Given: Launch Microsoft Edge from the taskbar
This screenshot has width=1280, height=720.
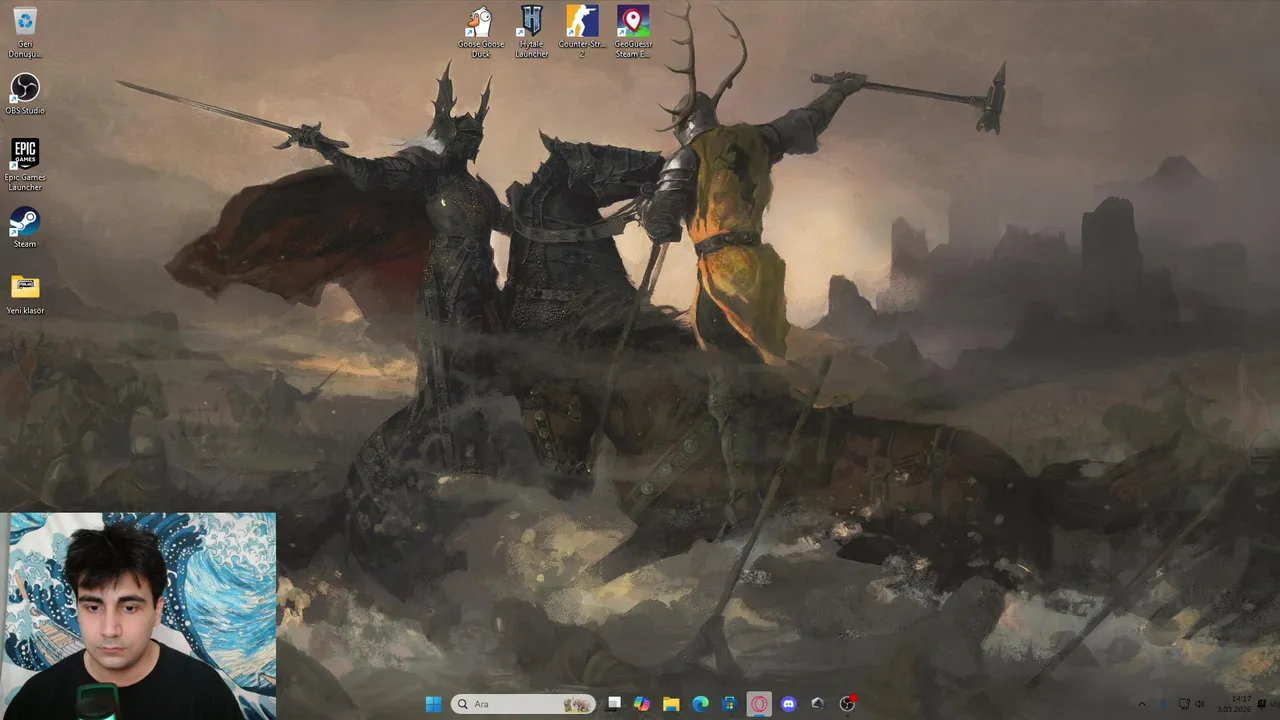Looking at the screenshot, I should (x=701, y=704).
